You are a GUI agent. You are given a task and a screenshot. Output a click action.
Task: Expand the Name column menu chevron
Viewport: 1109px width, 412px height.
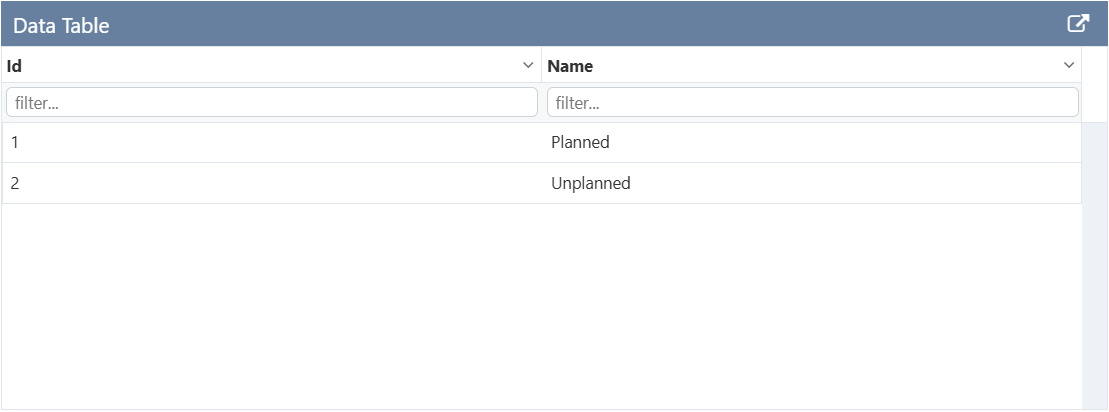(1068, 66)
